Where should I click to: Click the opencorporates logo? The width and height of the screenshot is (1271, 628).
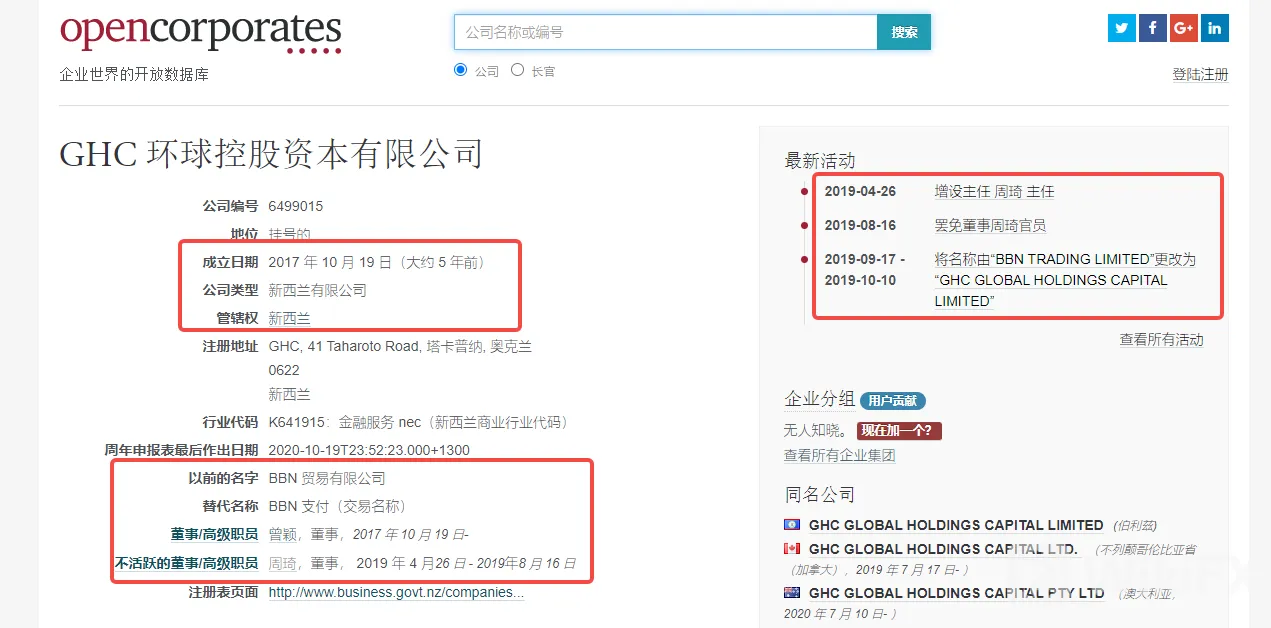pyautogui.click(x=200, y=32)
